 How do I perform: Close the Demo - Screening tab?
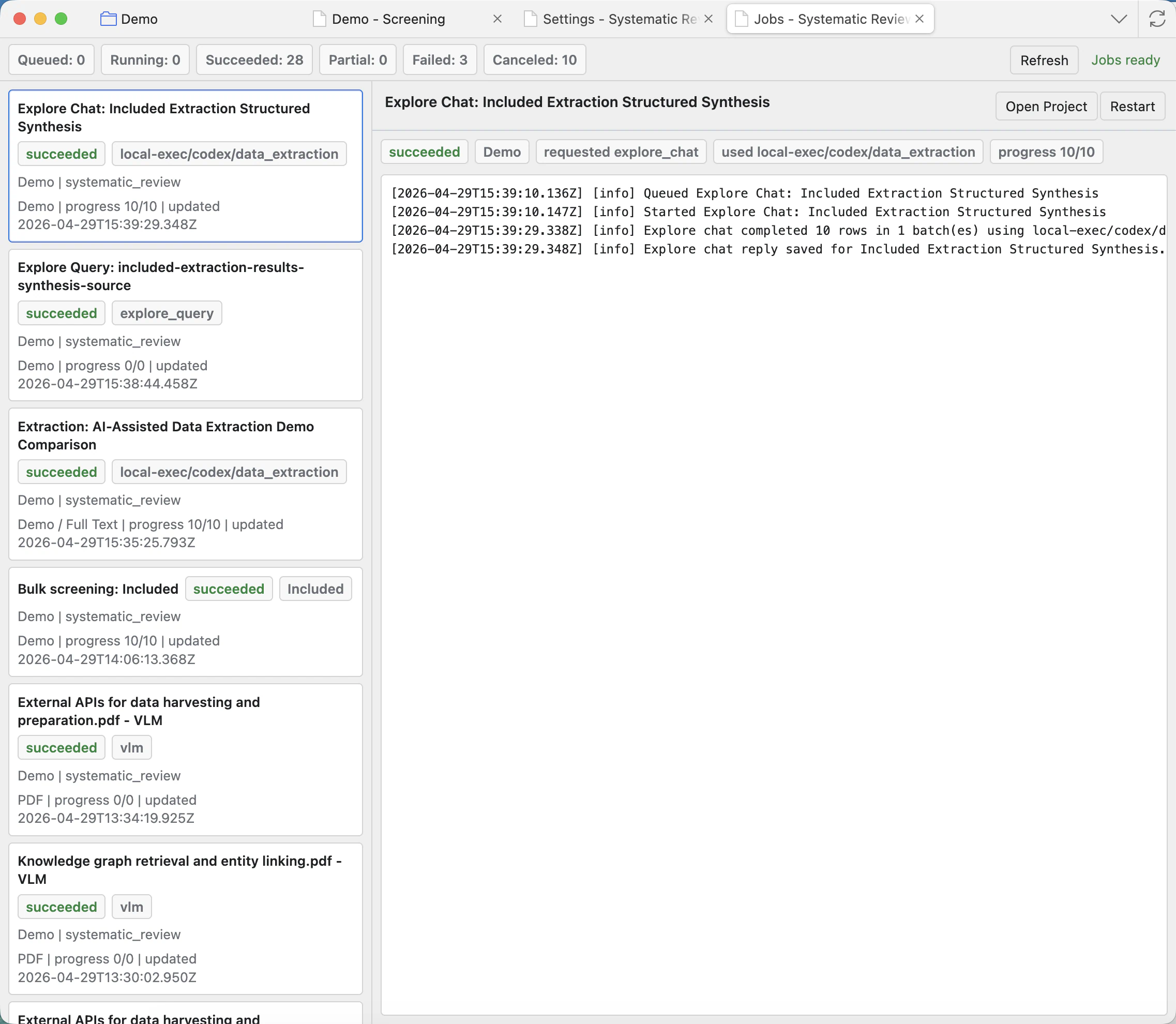point(497,19)
